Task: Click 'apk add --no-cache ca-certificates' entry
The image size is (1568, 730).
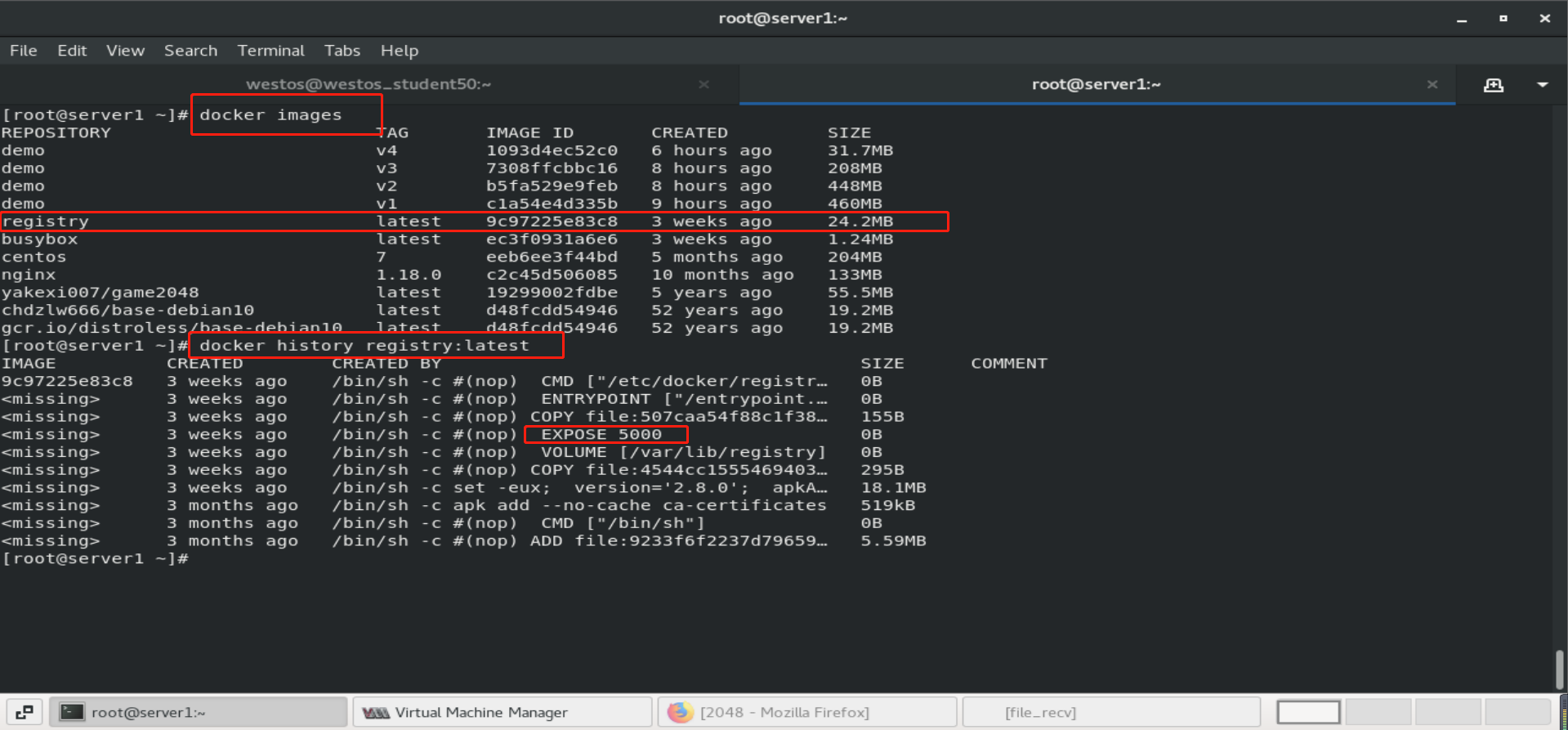Action: [x=640, y=506]
